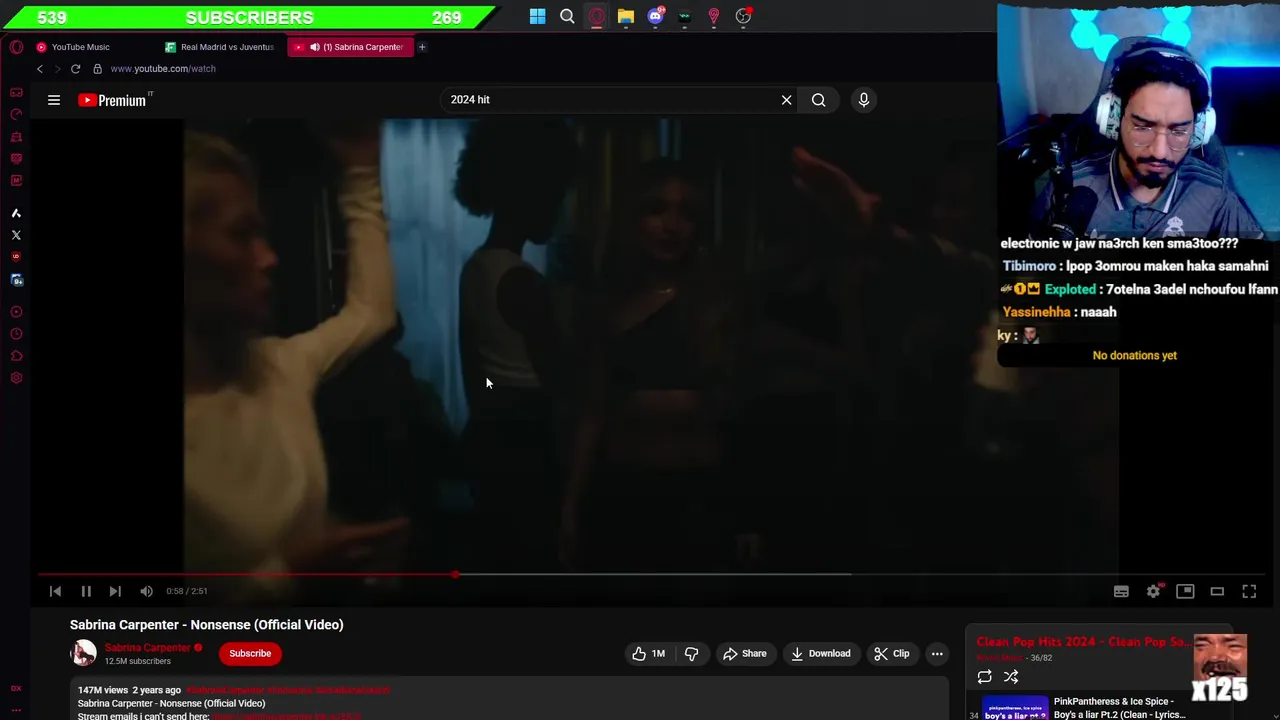Skip to next video
This screenshot has width=1280, height=720.
point(115,592)
